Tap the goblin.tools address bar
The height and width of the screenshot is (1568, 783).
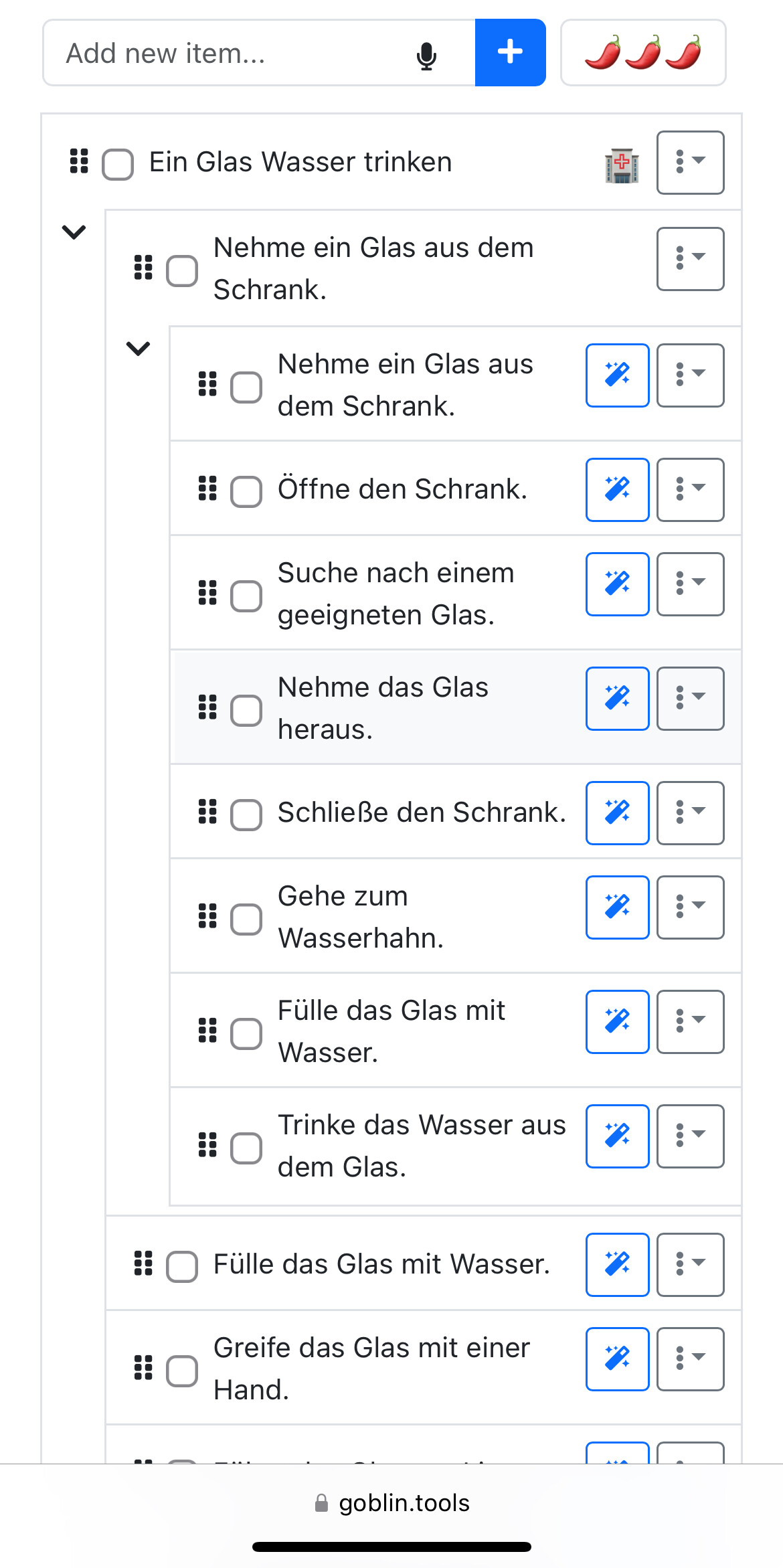click(x=392, y=1503)
